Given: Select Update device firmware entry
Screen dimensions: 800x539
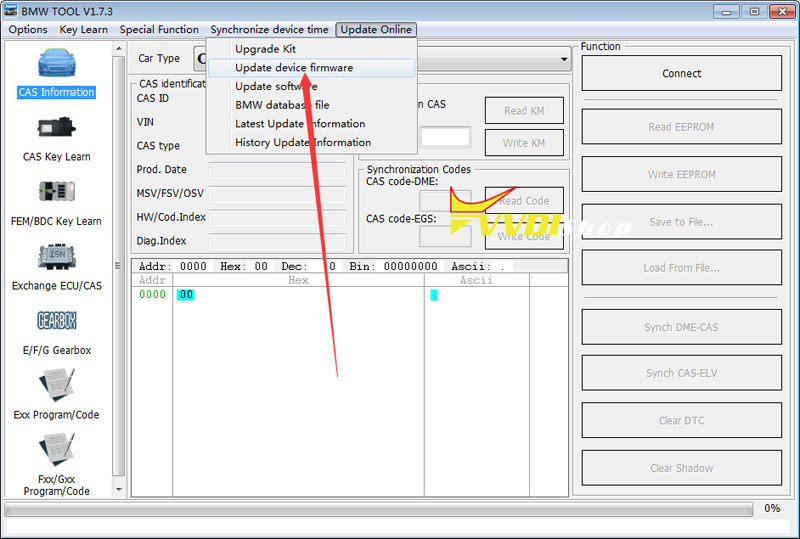Looking at the screenshot, I should click(x=312, y=67).
